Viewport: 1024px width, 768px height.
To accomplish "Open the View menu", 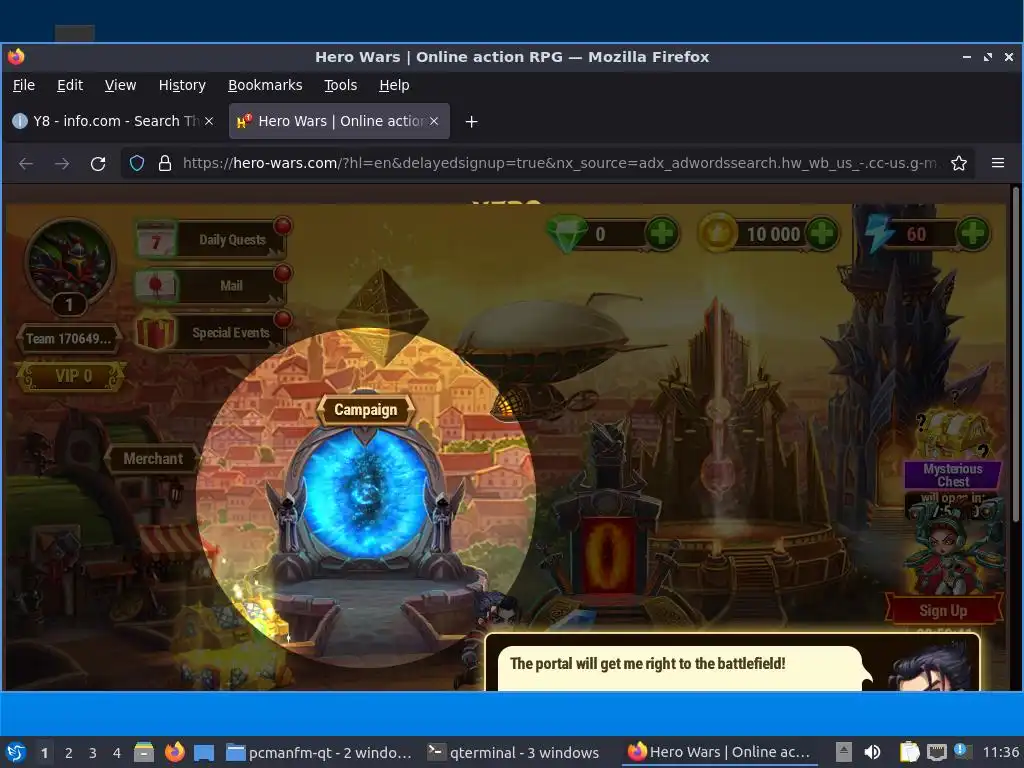I will 120,85.
